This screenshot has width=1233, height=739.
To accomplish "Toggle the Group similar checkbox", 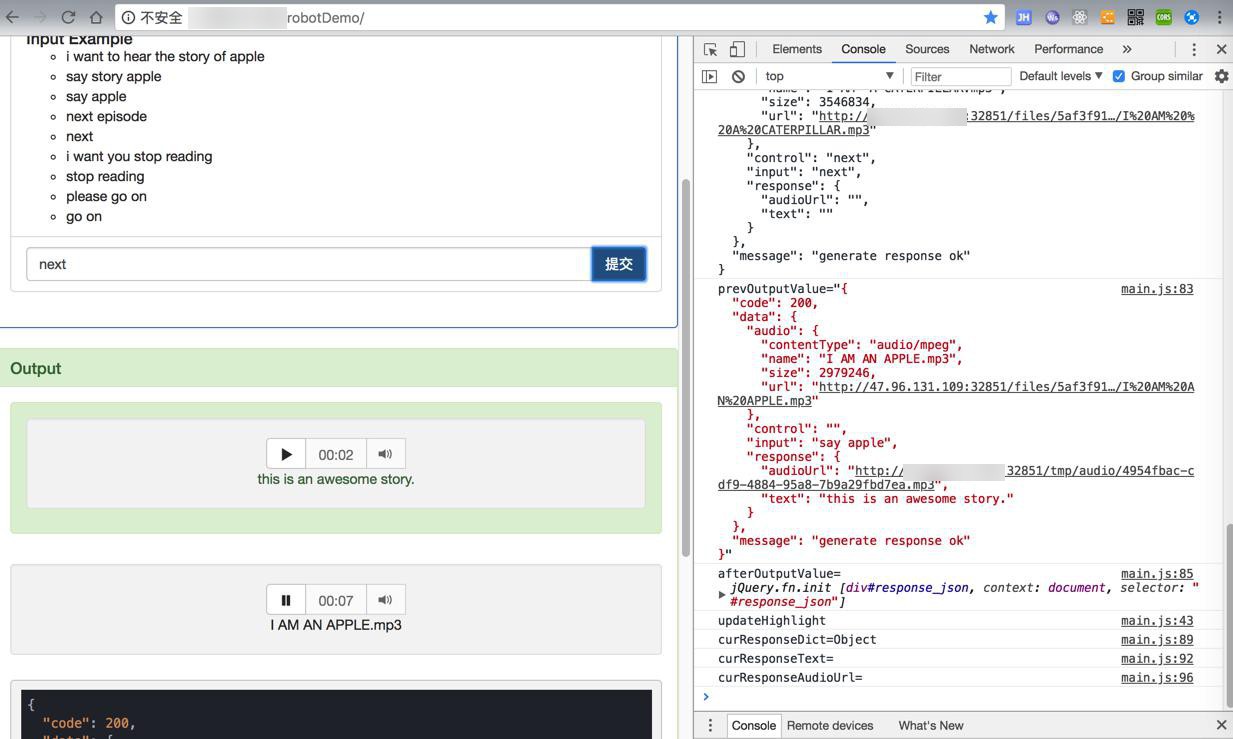I will click(x=1119, y=76).
